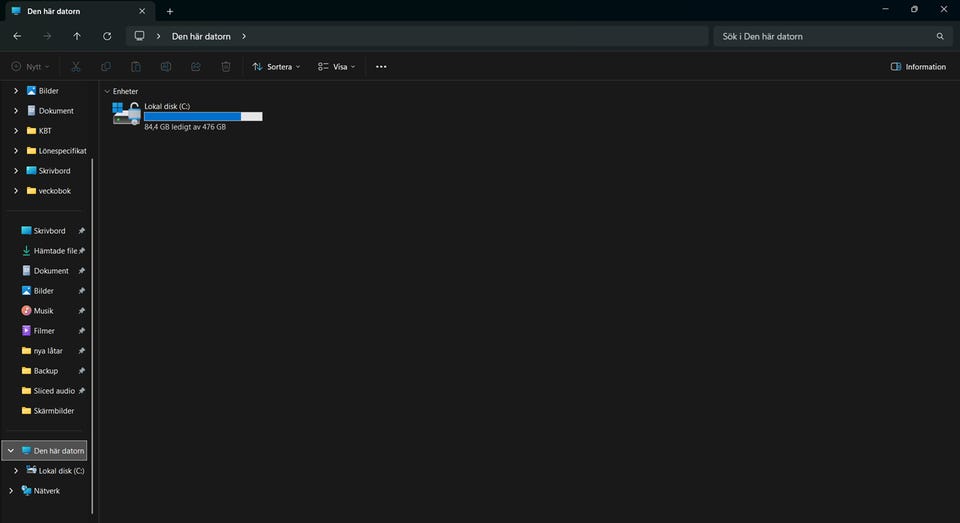
Task: Refresh the current view
Action: (x=107, y=36)
